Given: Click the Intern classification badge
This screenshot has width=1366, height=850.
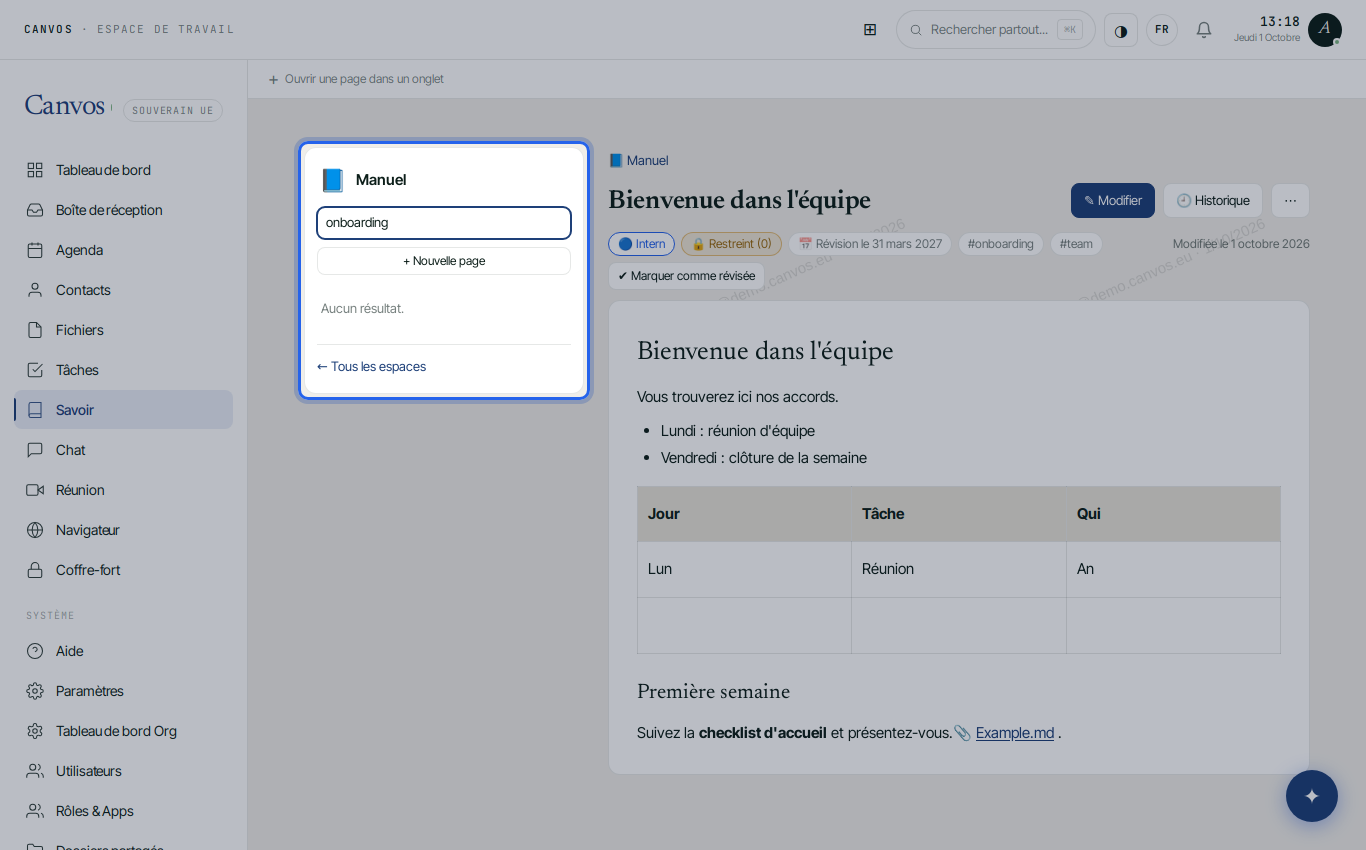Looking at the screenshot, I should (x=642, y=244).
